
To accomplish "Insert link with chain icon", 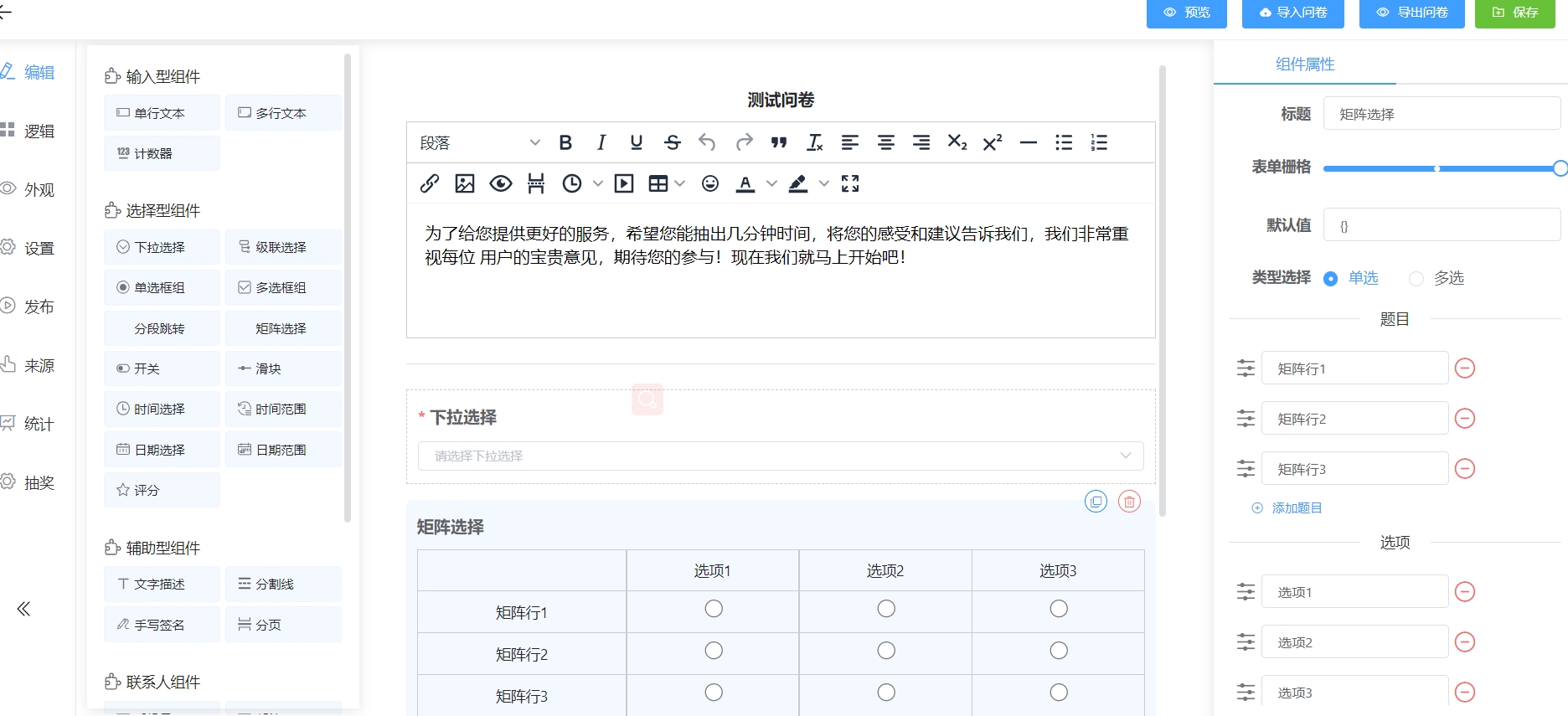I will tap(430, 183).
